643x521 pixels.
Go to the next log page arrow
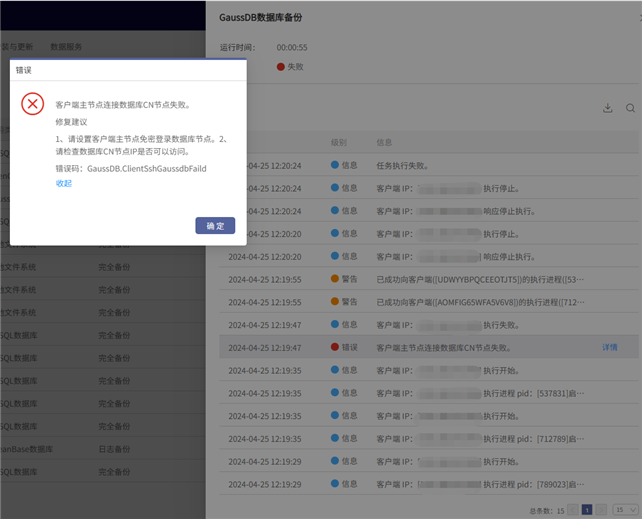[601, 510]
